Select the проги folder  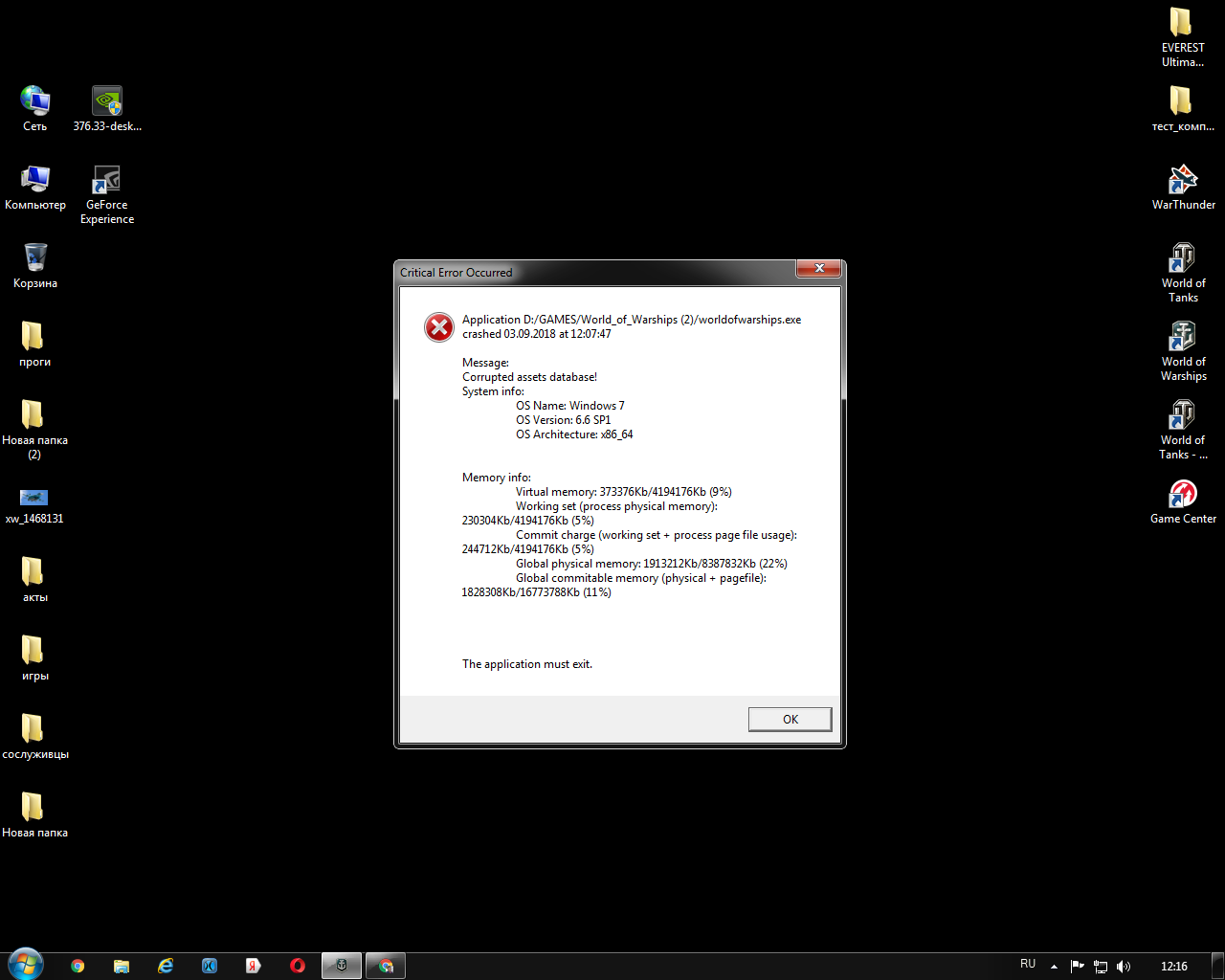tap(35, 344)
